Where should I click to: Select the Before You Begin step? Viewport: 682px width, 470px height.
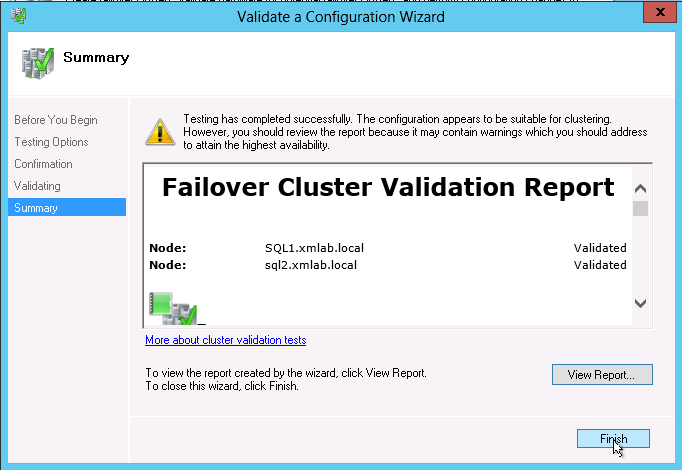pos(55,120)
